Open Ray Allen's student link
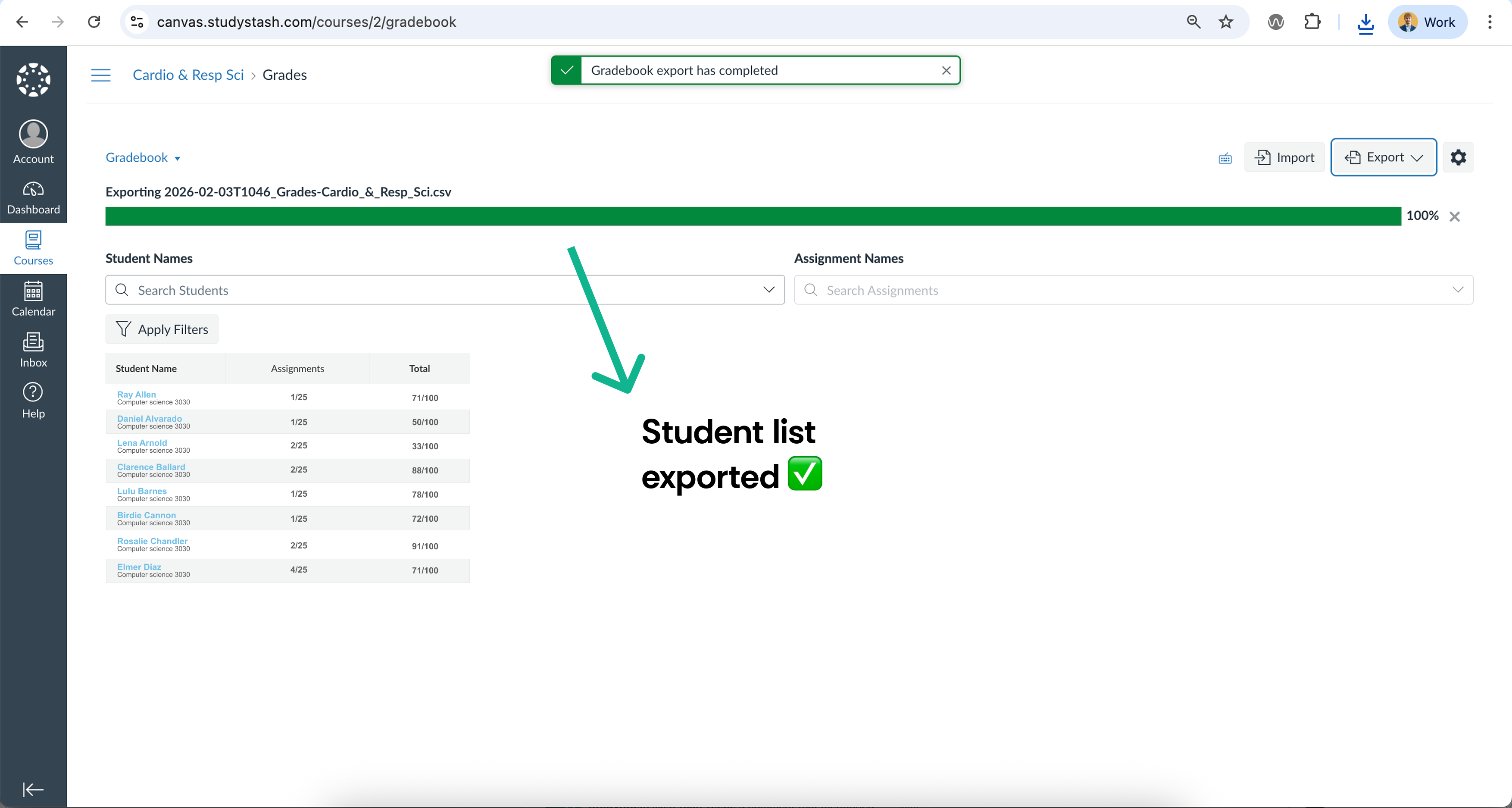 click(136, 395)
